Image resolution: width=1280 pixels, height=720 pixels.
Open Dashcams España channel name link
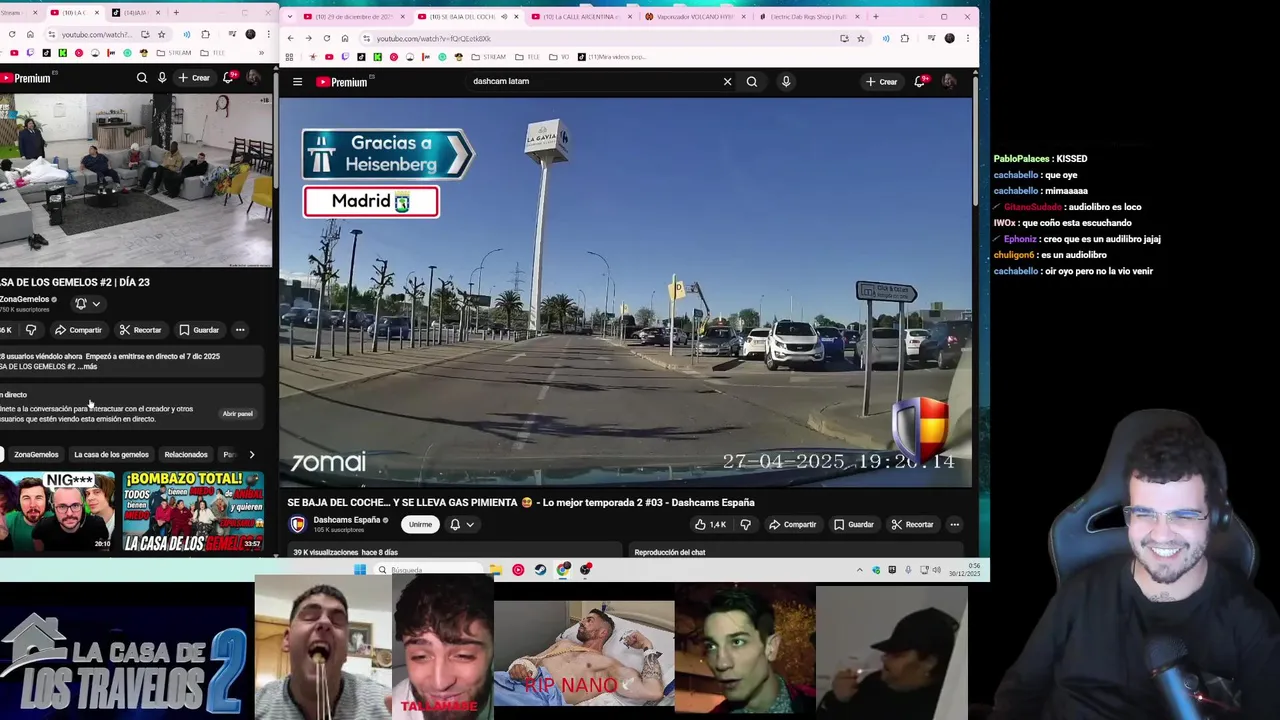[x=346, y=520]
